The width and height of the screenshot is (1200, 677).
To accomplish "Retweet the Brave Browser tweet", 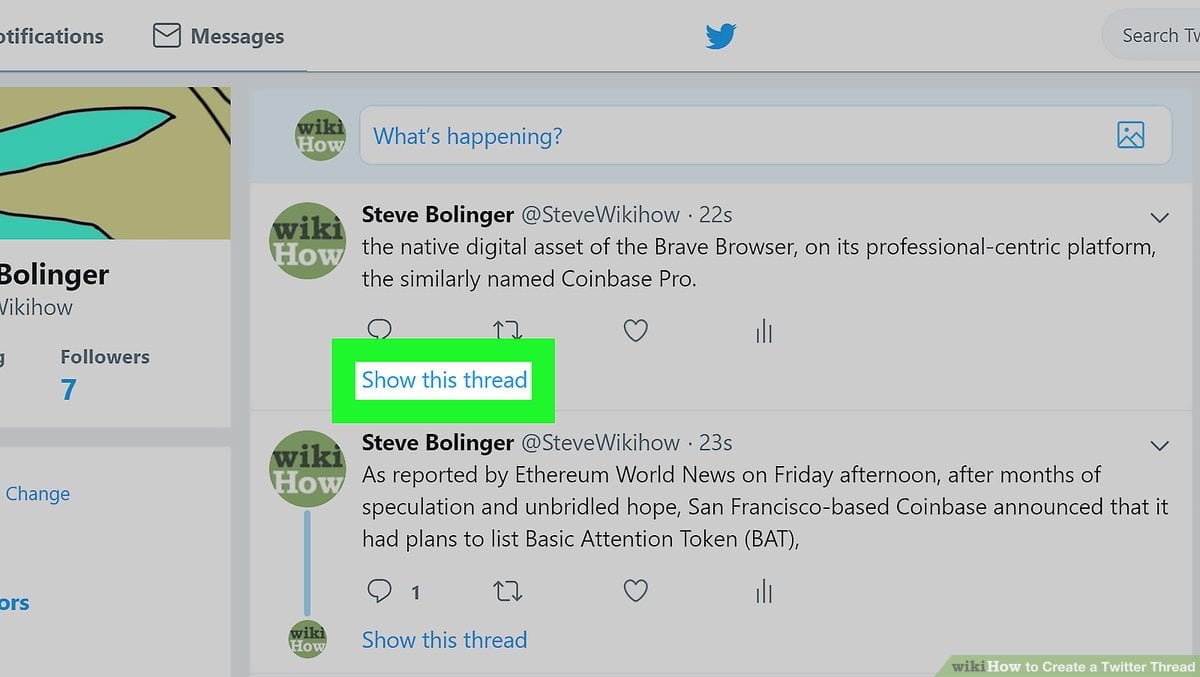I will pyautogui.click(x=508, y=331).
